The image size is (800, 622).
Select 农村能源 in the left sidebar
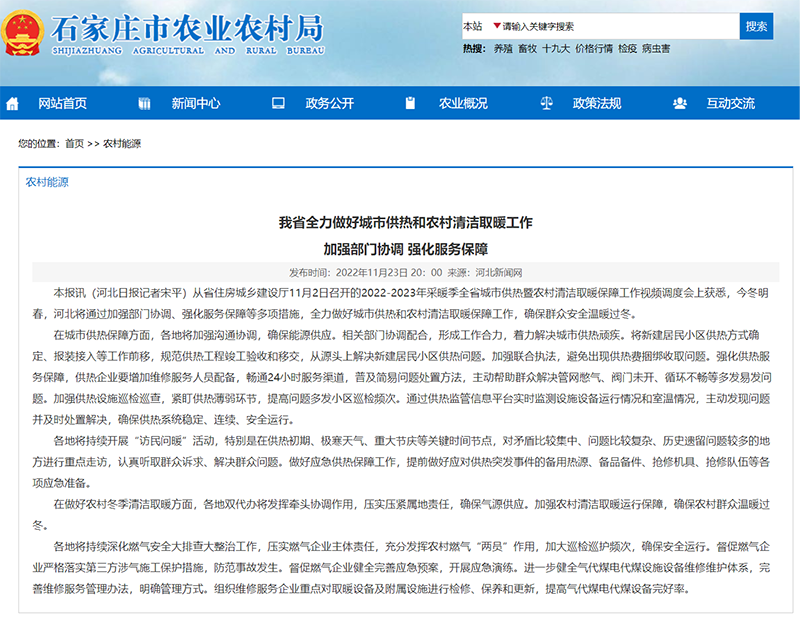(x=46, y=182)
